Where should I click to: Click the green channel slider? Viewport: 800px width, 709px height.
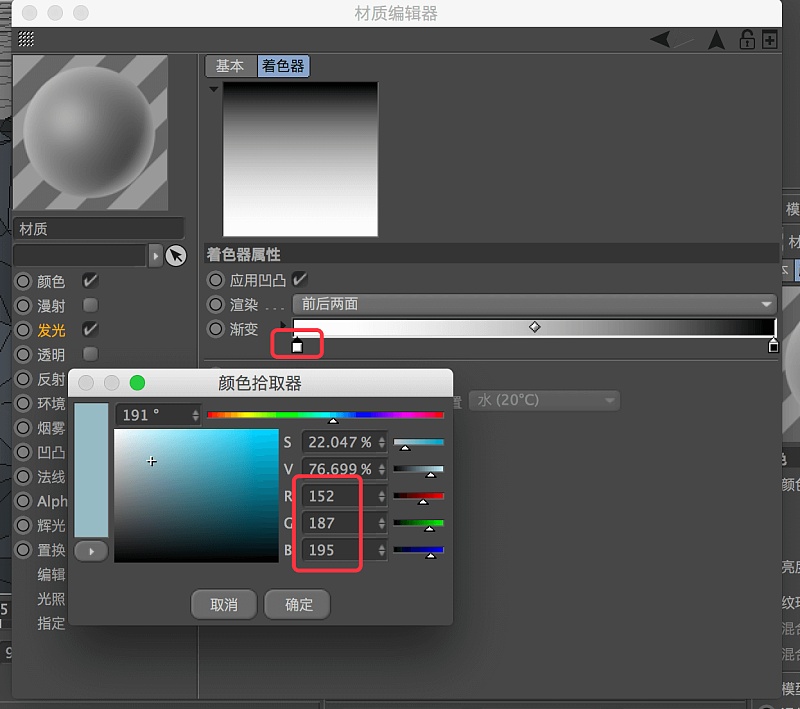(418, 523)
